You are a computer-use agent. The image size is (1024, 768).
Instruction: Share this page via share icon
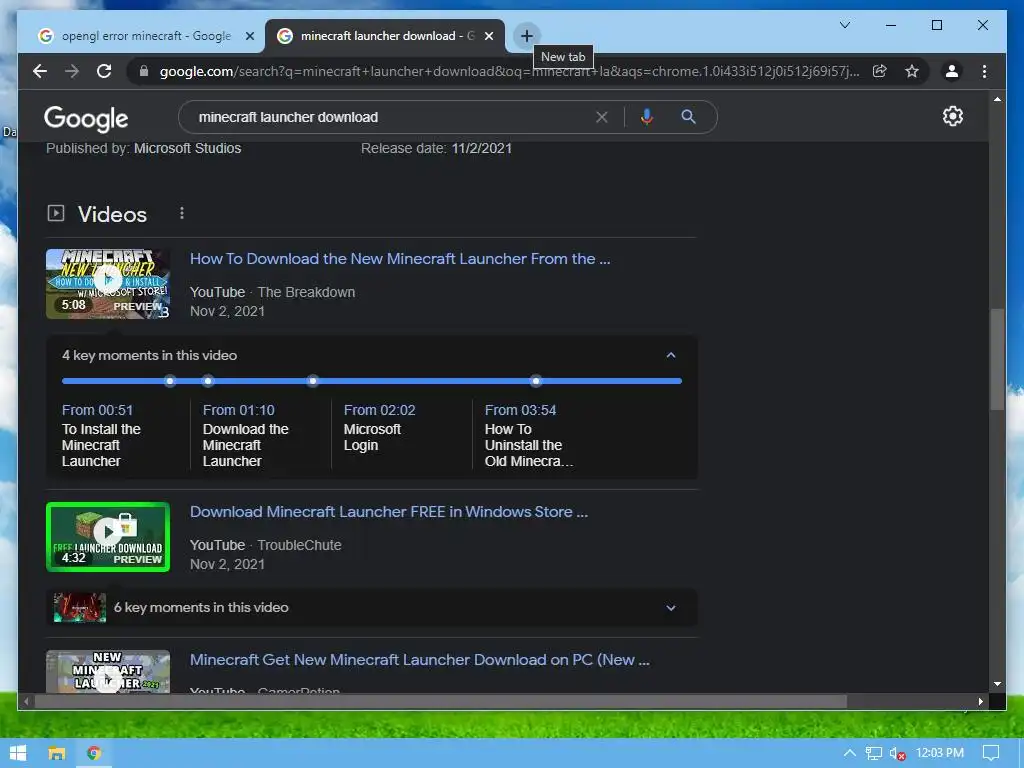[880, 71]
